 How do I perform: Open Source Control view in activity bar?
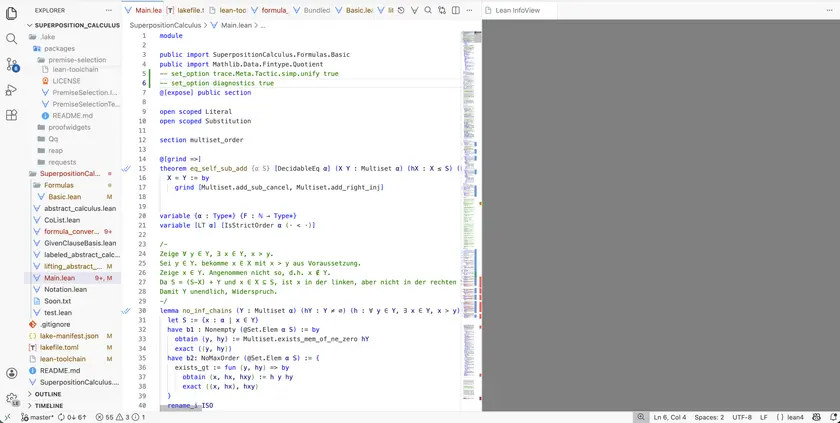(x=12, y=64)
